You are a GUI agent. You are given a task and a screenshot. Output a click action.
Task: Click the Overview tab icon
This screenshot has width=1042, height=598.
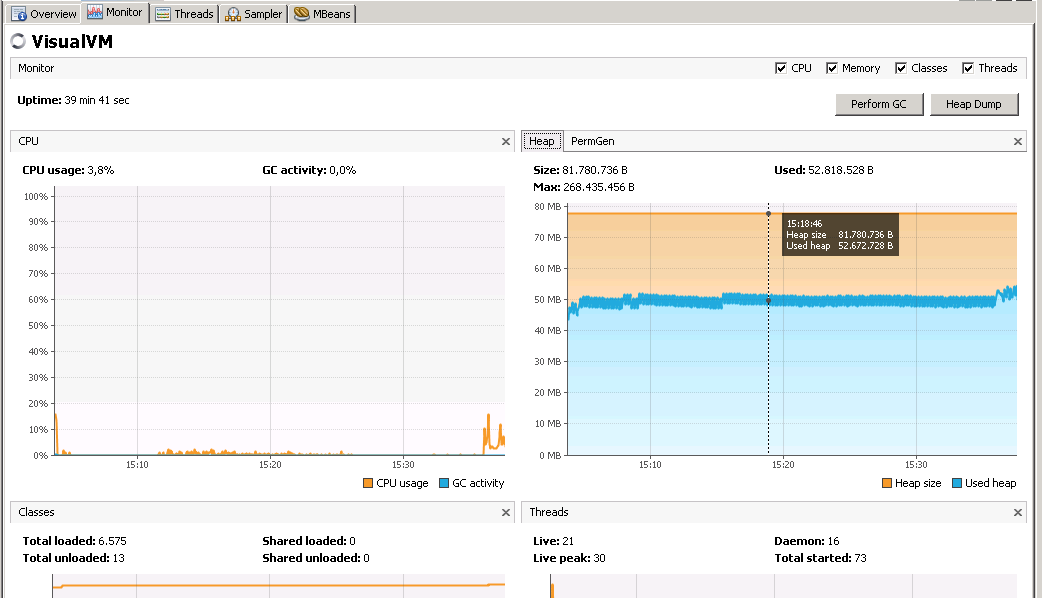pyautogui.click(x=19, y=14)
